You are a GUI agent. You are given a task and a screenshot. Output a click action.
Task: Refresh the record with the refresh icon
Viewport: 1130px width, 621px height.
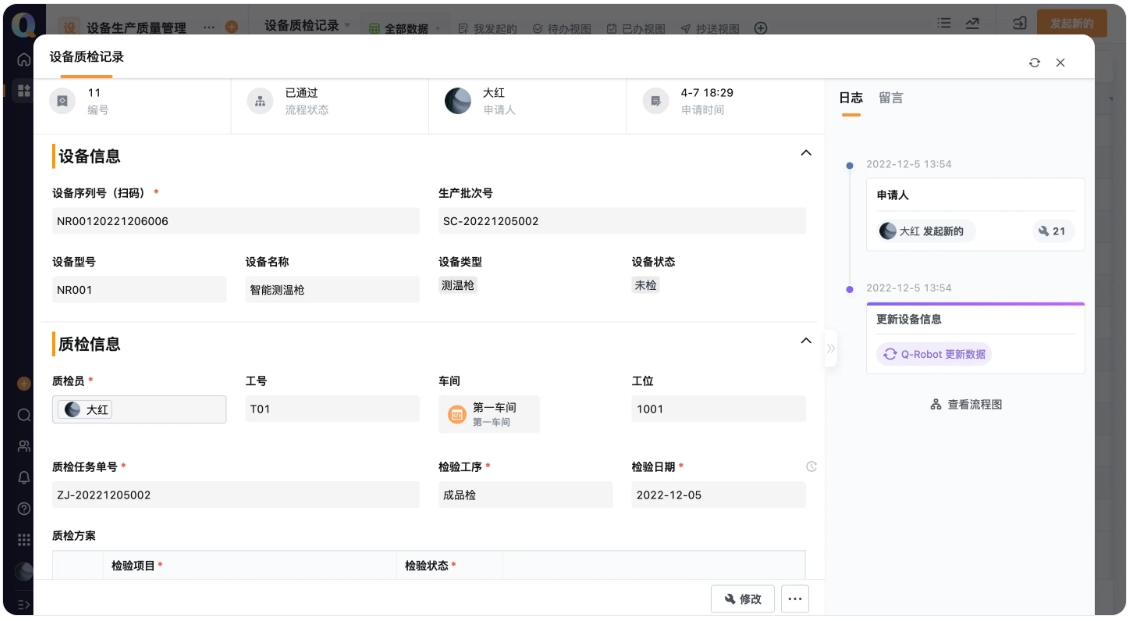click(1035, 60)
